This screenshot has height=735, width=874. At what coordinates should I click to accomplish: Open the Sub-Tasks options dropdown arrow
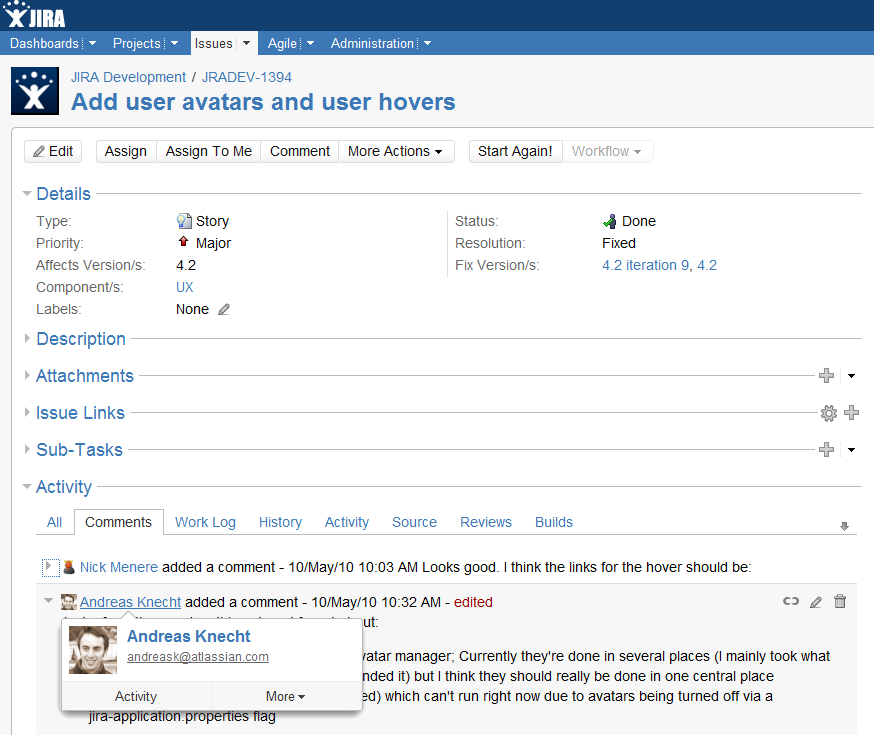851,450
